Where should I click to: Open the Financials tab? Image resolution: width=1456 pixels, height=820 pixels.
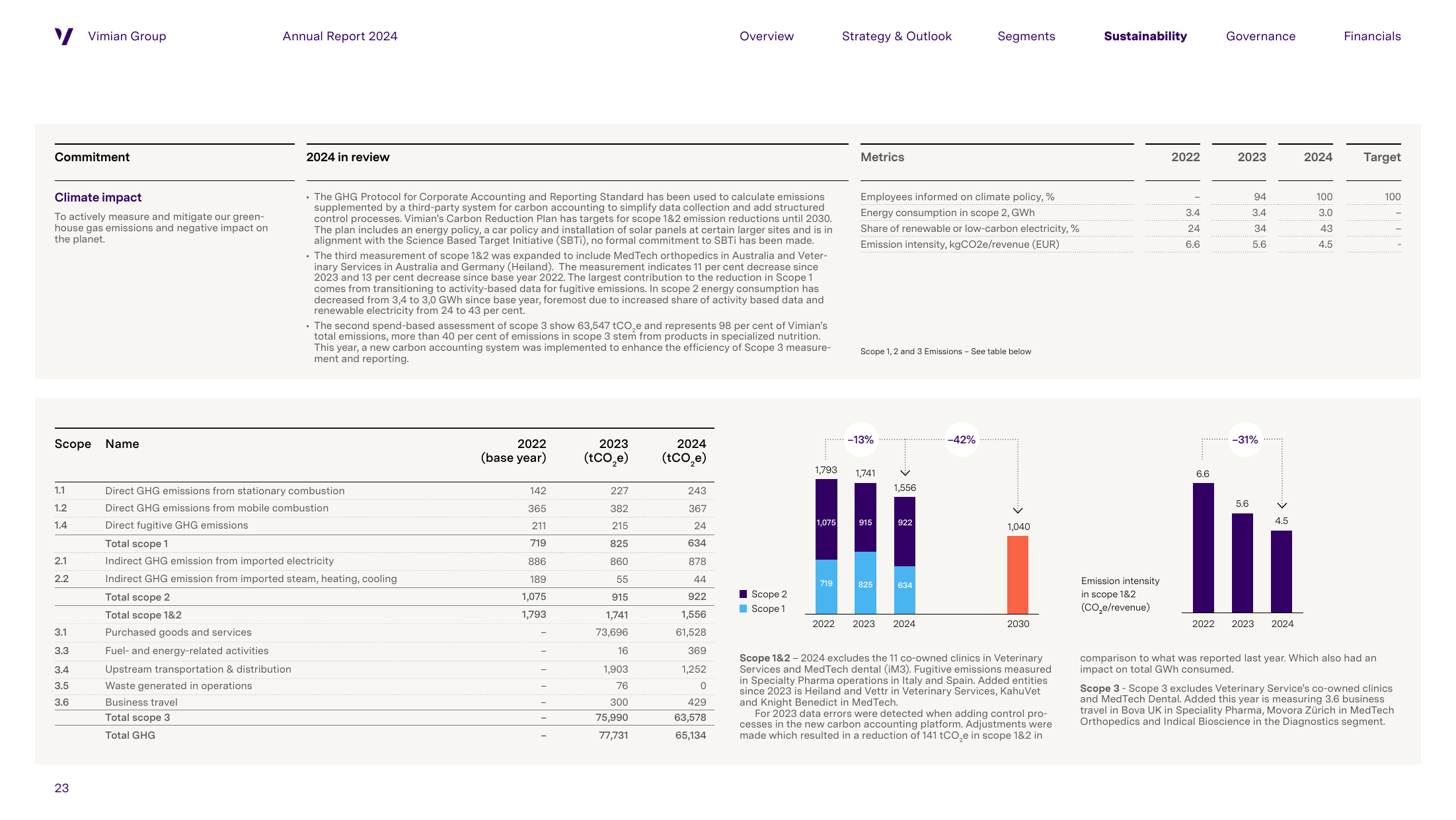[x=1372, y=36]
